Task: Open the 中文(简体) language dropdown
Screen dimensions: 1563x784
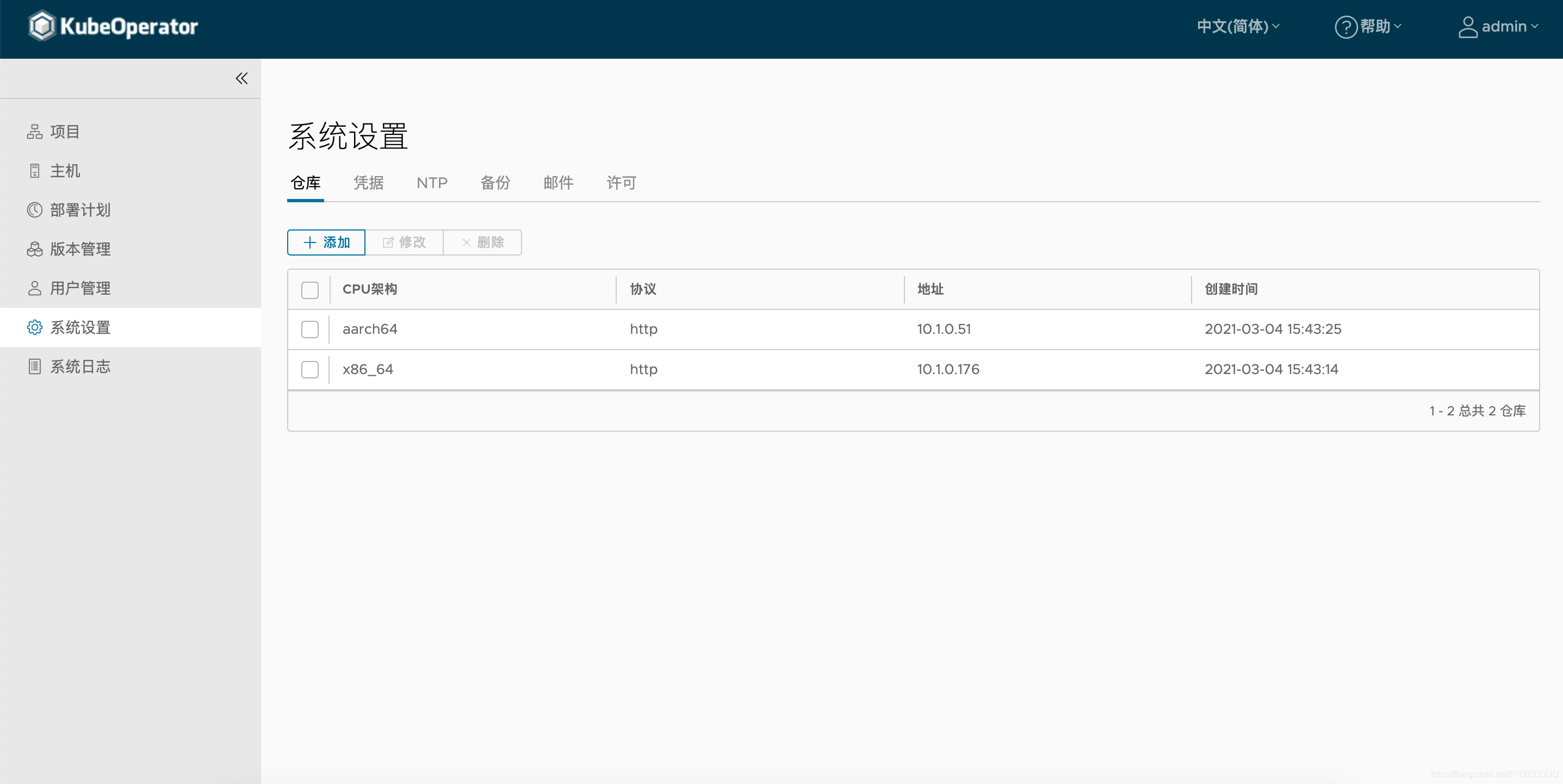Action: point(1238,27)
